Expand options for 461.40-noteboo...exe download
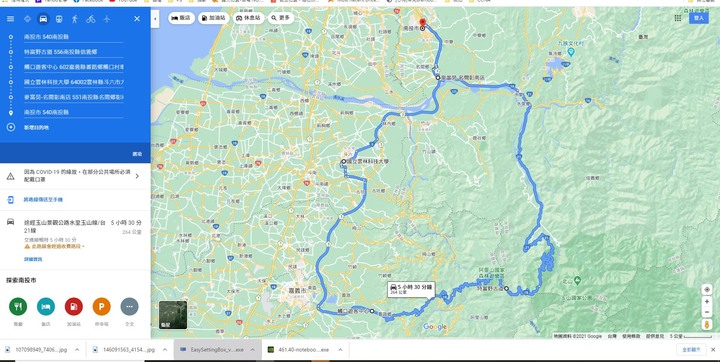This screenshot has height=362, width=720. (x=340, y=350)
